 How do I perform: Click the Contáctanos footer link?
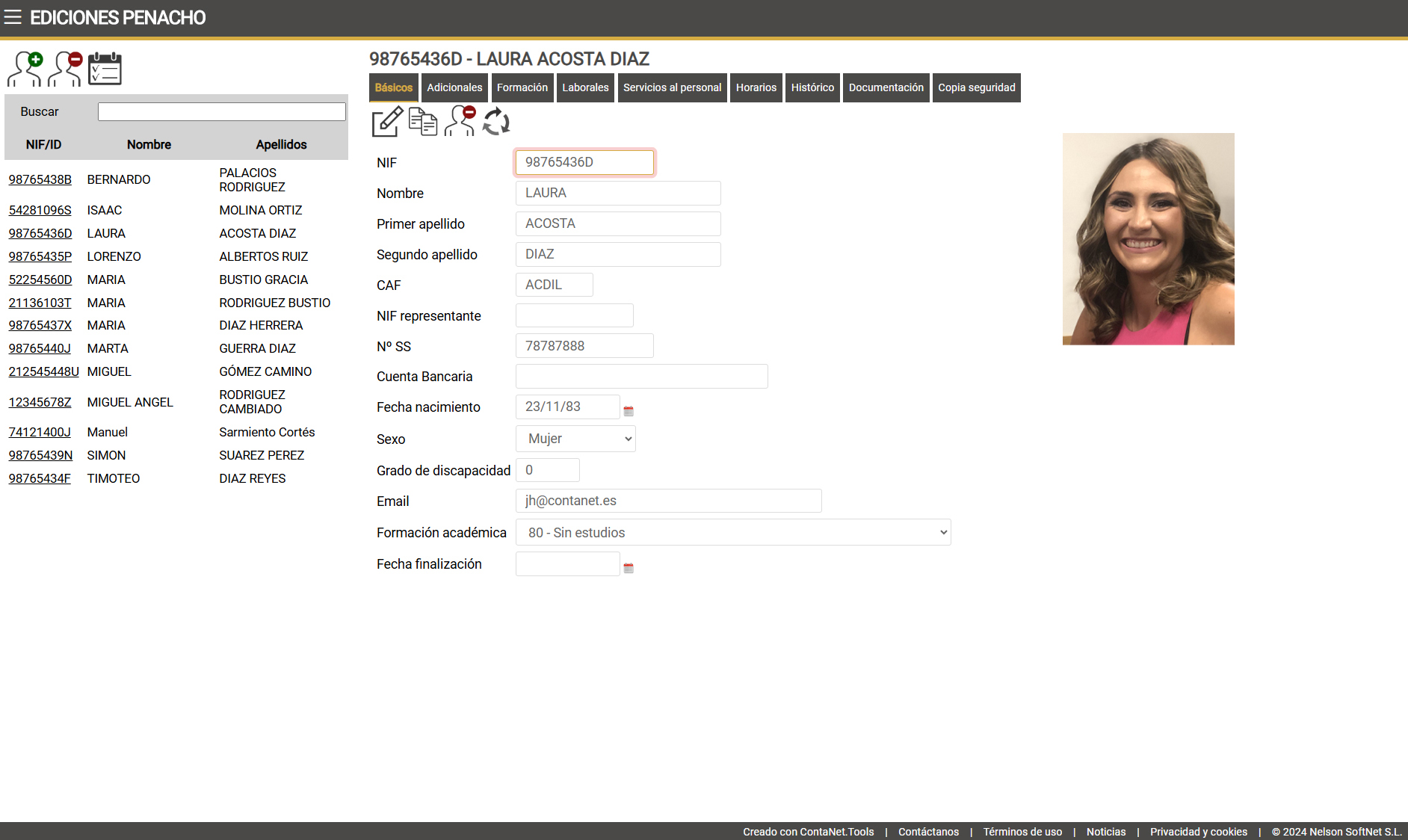click(x=928, y=832)
